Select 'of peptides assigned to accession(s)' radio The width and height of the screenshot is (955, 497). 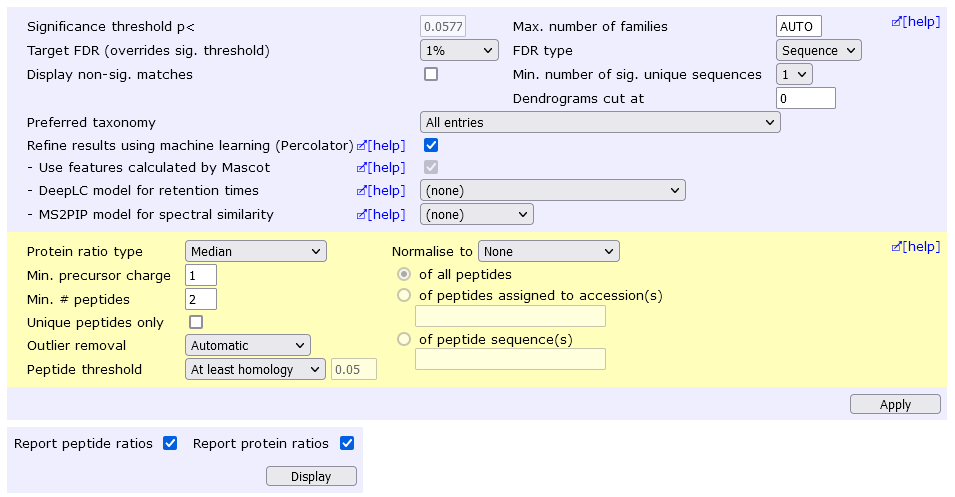coord(404,295)
